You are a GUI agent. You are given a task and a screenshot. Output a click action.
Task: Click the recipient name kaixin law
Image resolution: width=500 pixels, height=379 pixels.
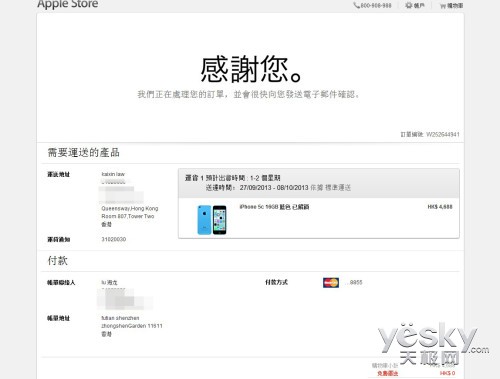tap(113, 174)
